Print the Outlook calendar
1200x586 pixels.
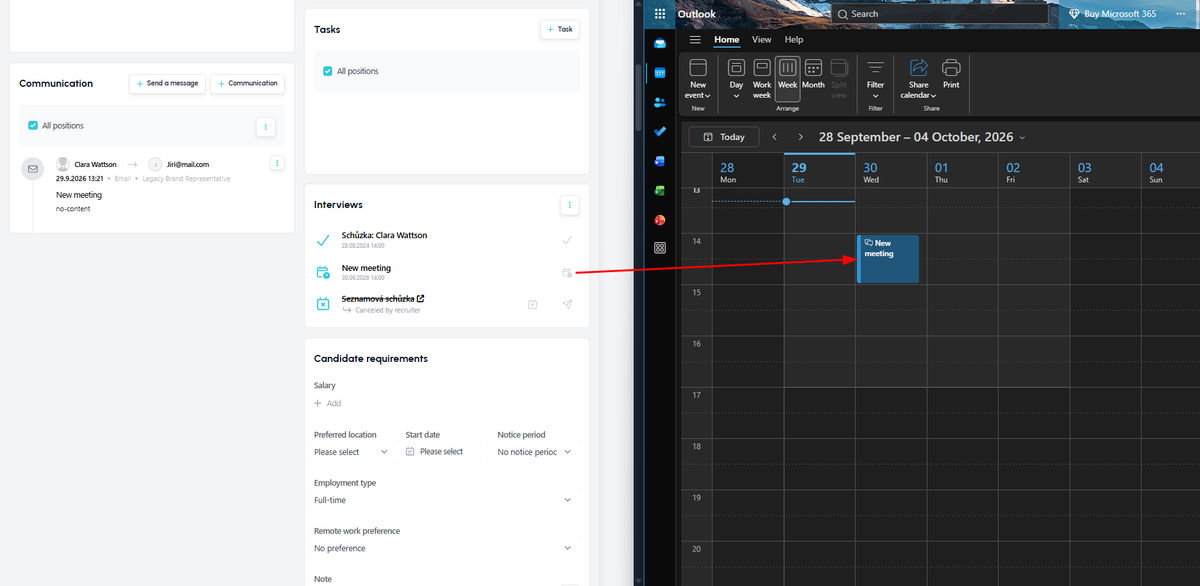pos(951,75)
